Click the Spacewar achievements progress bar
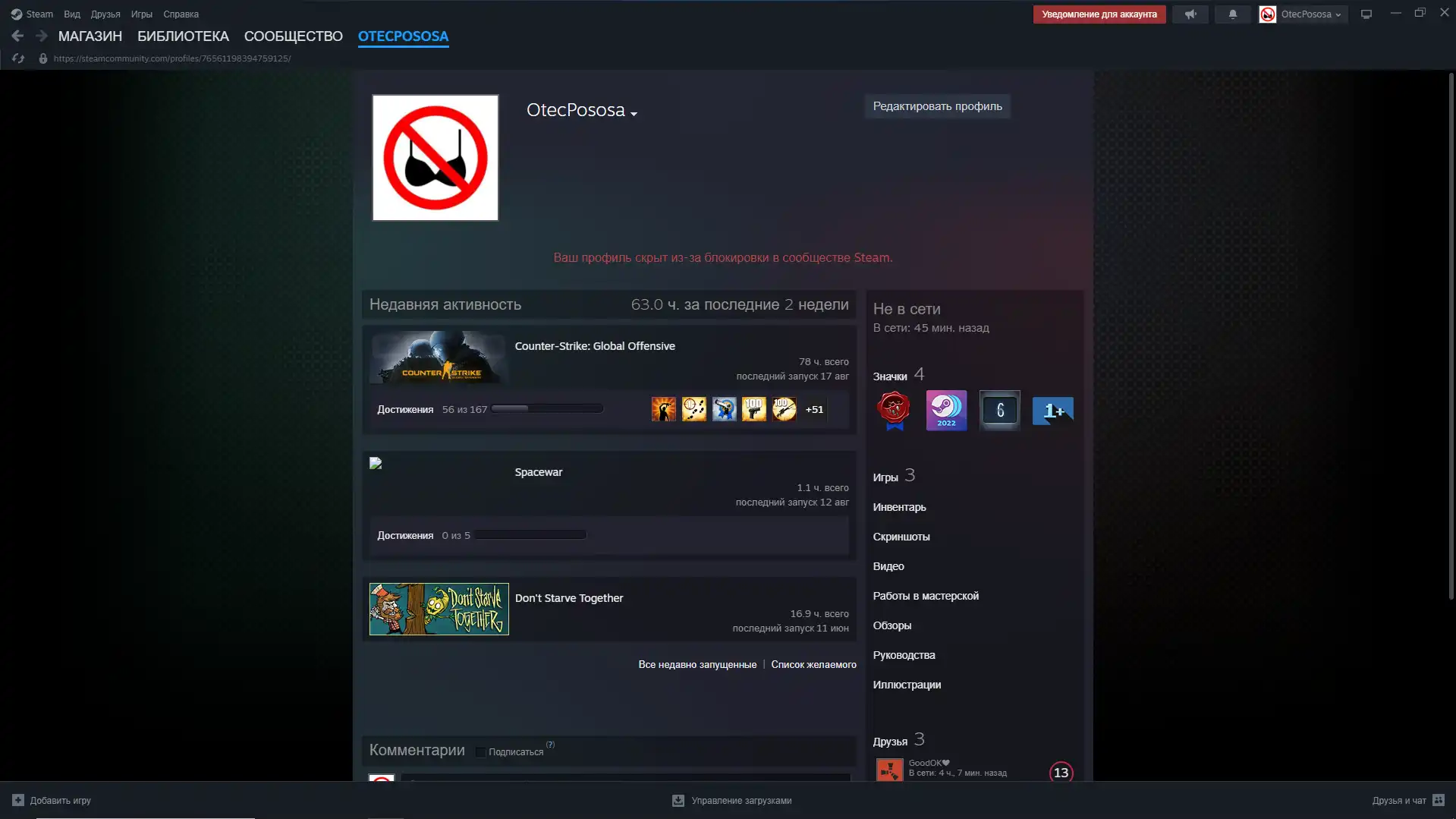 (530, 535)
